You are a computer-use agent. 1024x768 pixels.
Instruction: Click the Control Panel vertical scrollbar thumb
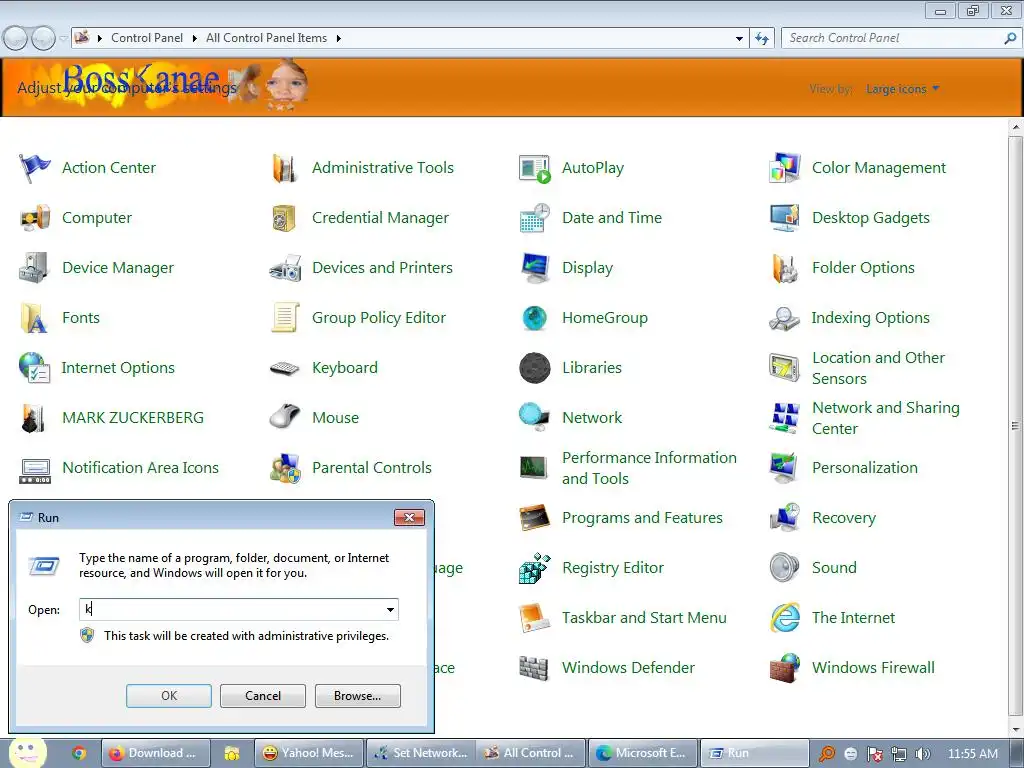[x=1015, y=425]
